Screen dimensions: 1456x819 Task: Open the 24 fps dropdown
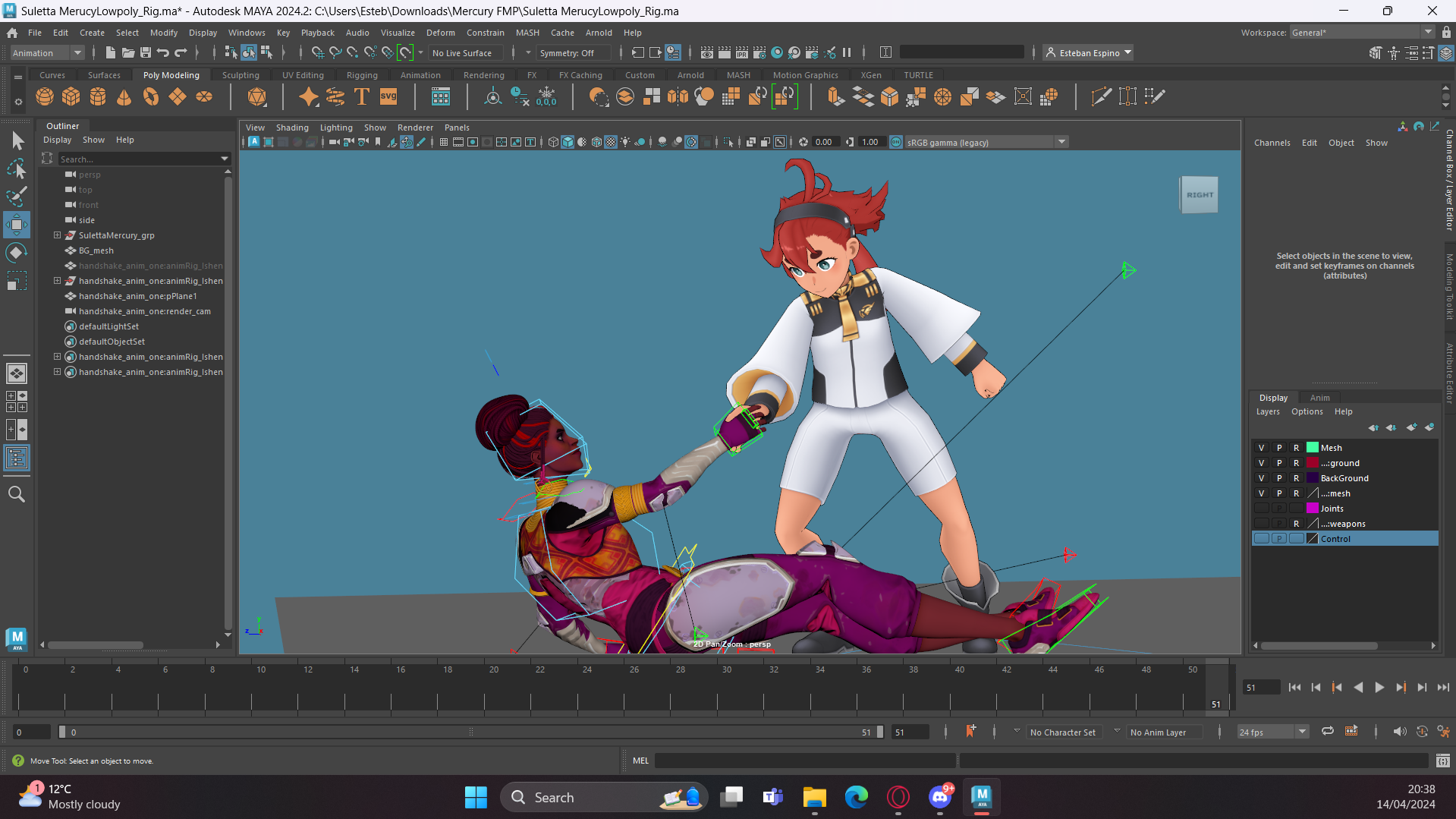1273,732
